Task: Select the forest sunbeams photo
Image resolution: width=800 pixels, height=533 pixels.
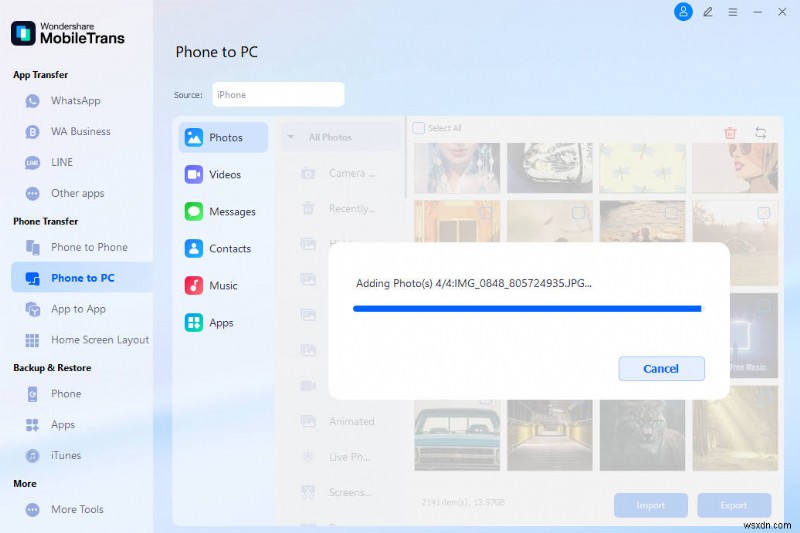Action: (735, 435)
